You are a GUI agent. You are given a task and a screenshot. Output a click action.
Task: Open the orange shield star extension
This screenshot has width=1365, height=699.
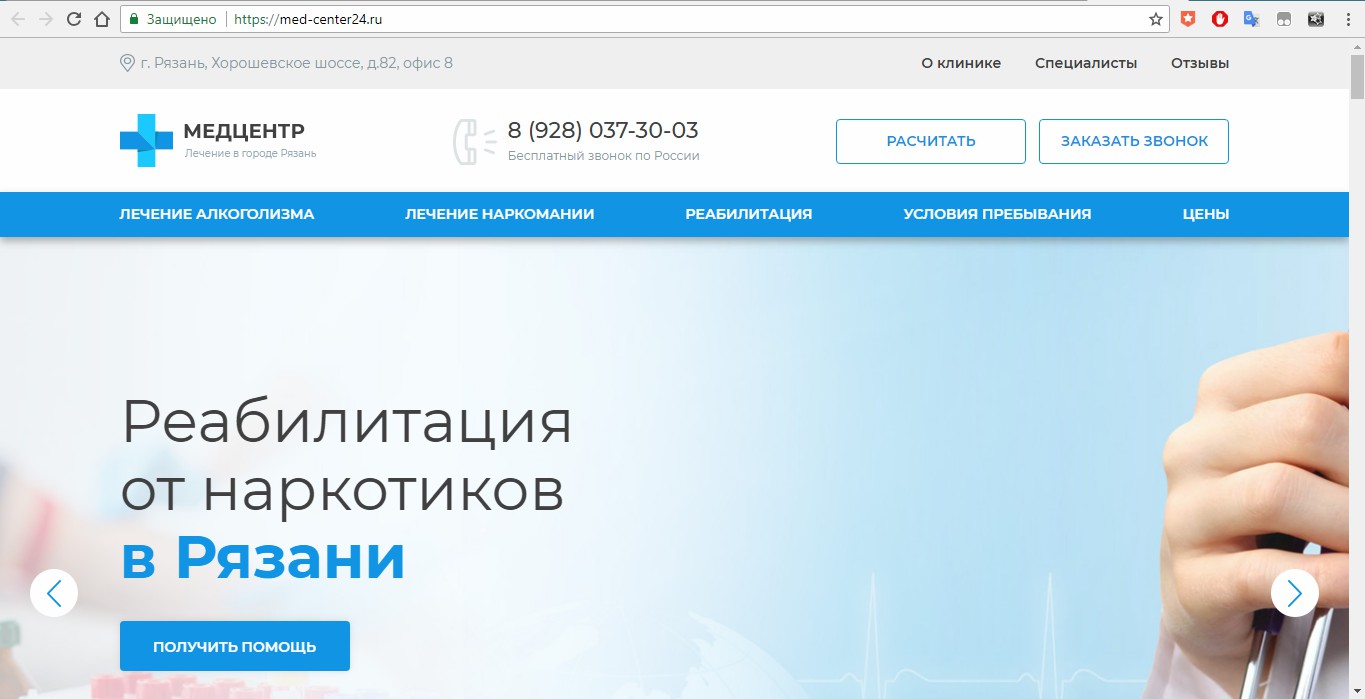coord(1188,19)
